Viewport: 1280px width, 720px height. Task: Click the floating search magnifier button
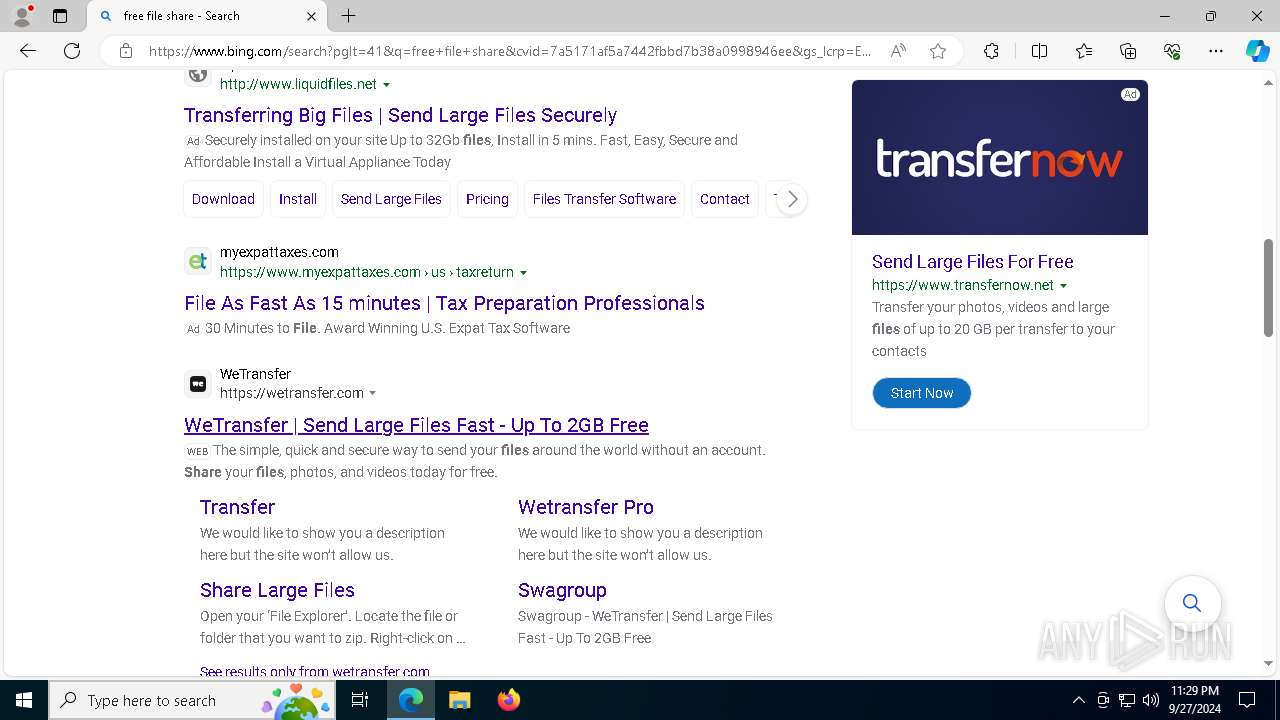coord(1191,602)
